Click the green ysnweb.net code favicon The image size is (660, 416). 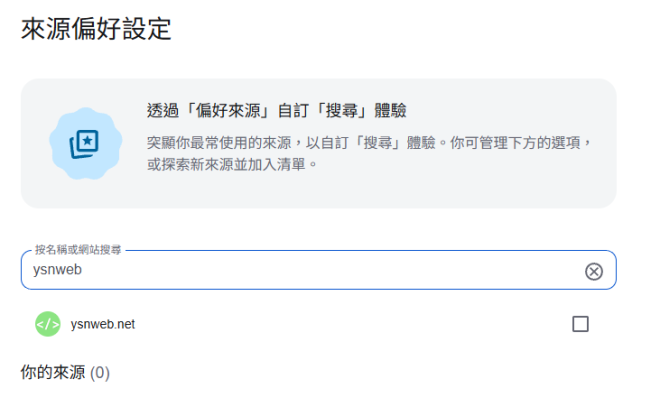click(48, 324)
